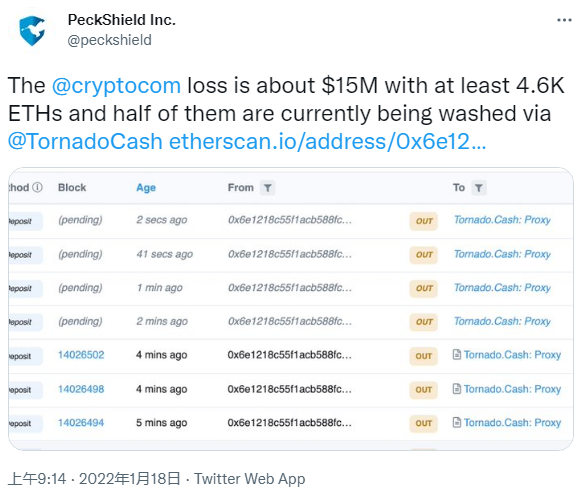Open block 14026494 link

(x=81, y=422)
